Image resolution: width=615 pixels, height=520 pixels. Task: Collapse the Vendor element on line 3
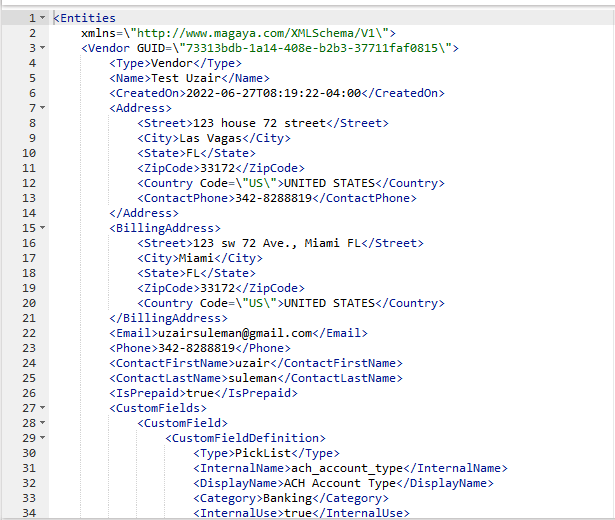pyautogui.click(x=43, y=48)
